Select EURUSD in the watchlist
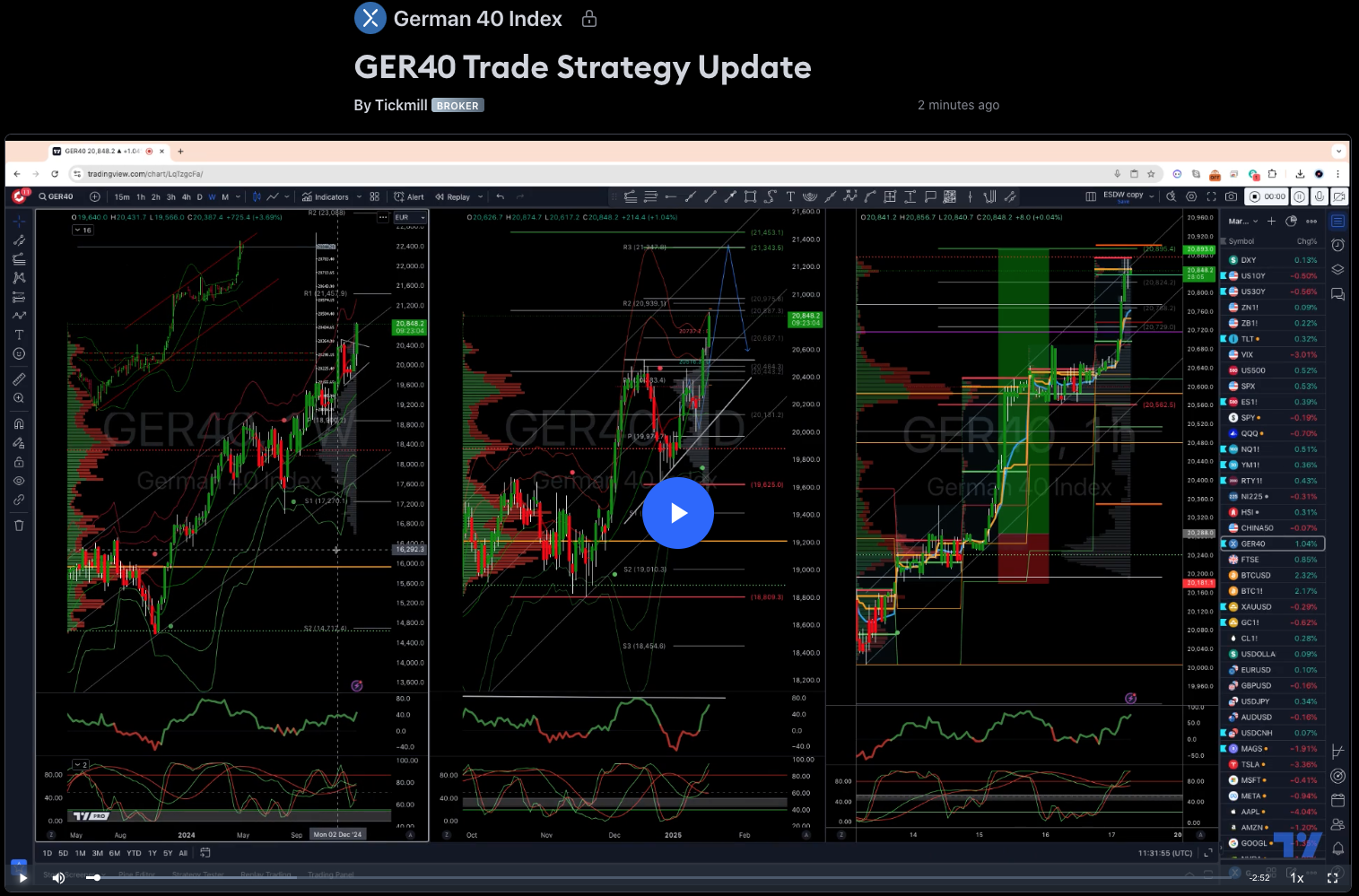The image size is (1359, 896). click(1272, 670)
